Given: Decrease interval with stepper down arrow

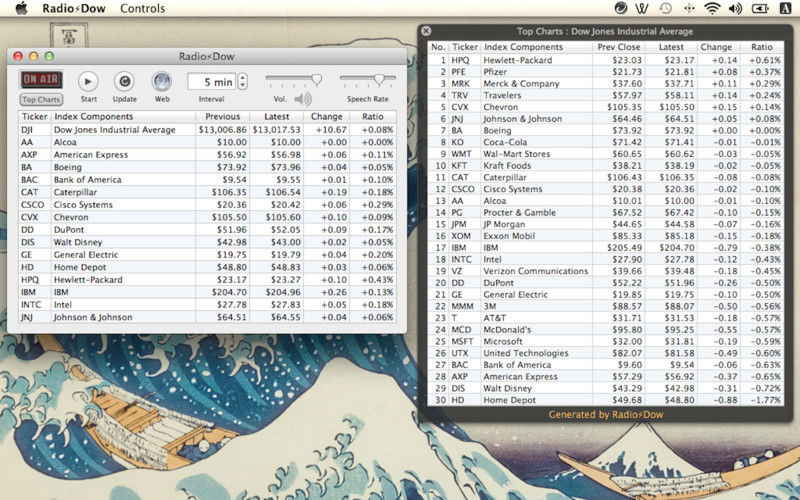Looking at the screenshot, I should tap(243, 86).
